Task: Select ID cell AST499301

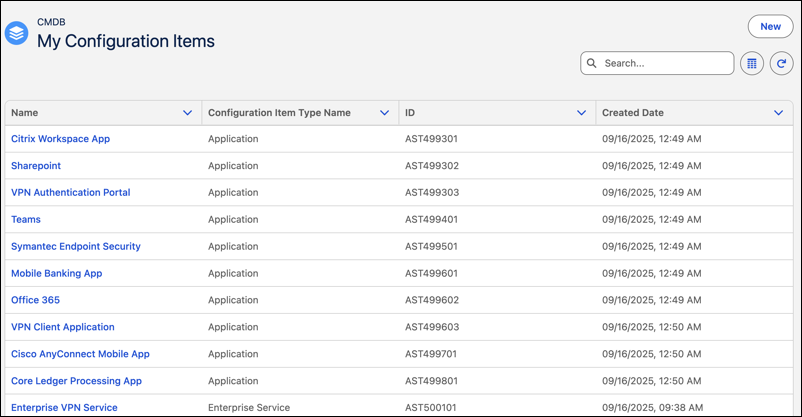Action: [x=431, y=139]
